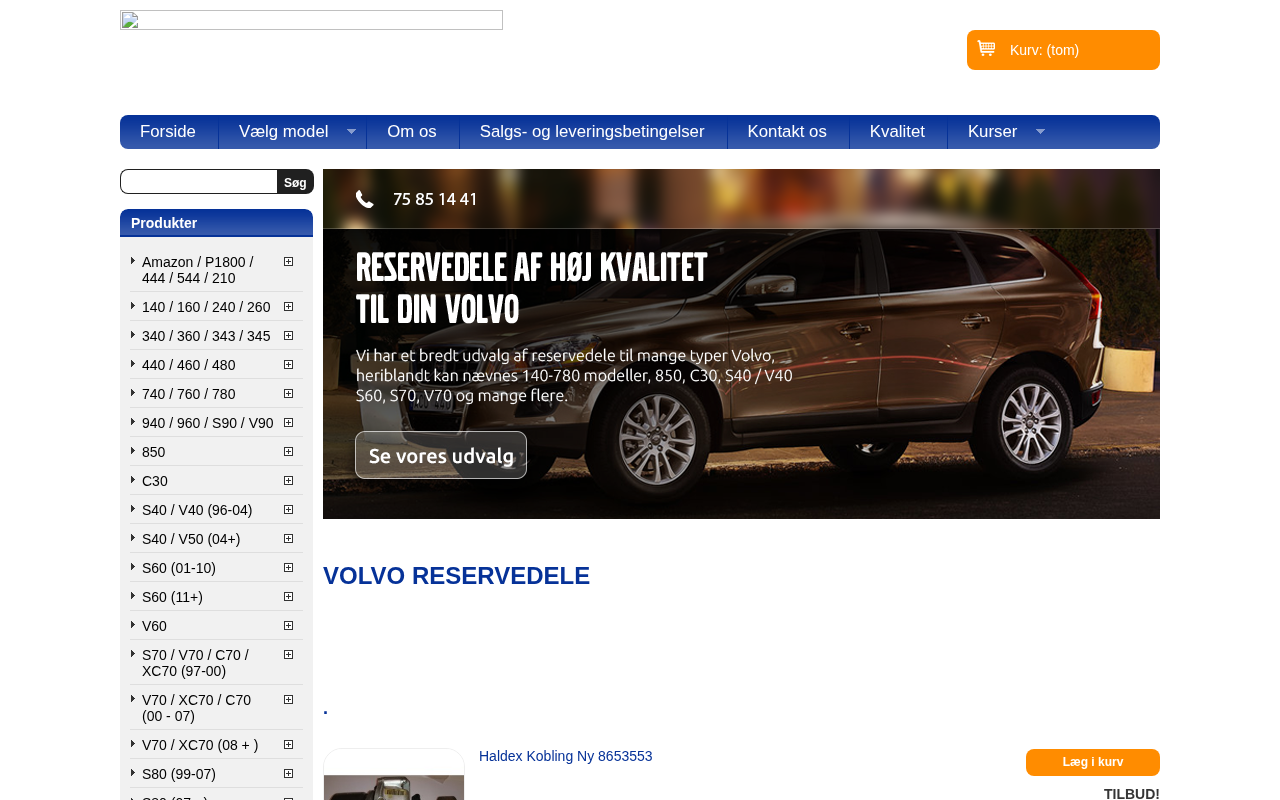
Task: Expand the S40 / V50 (04+) category
Action: 288,539
